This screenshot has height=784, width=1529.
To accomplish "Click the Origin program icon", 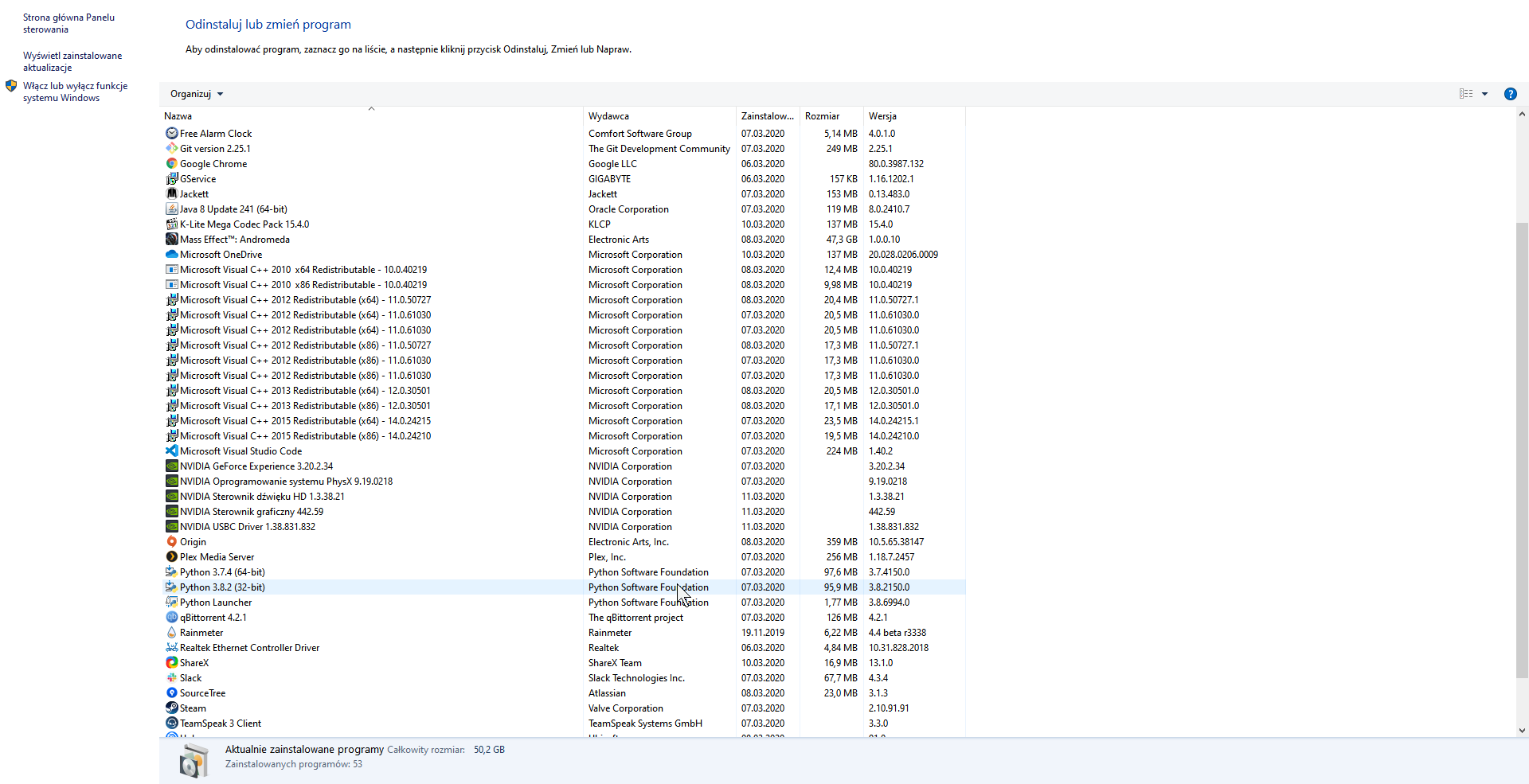I will pos(171,542).
